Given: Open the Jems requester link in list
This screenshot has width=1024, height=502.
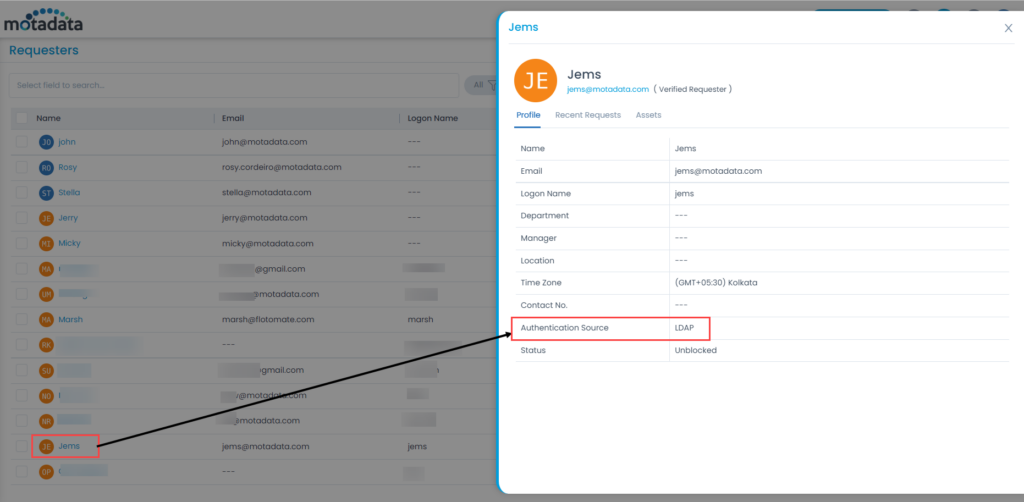Looking at the screenshot, I should click(x=69, y=446).
